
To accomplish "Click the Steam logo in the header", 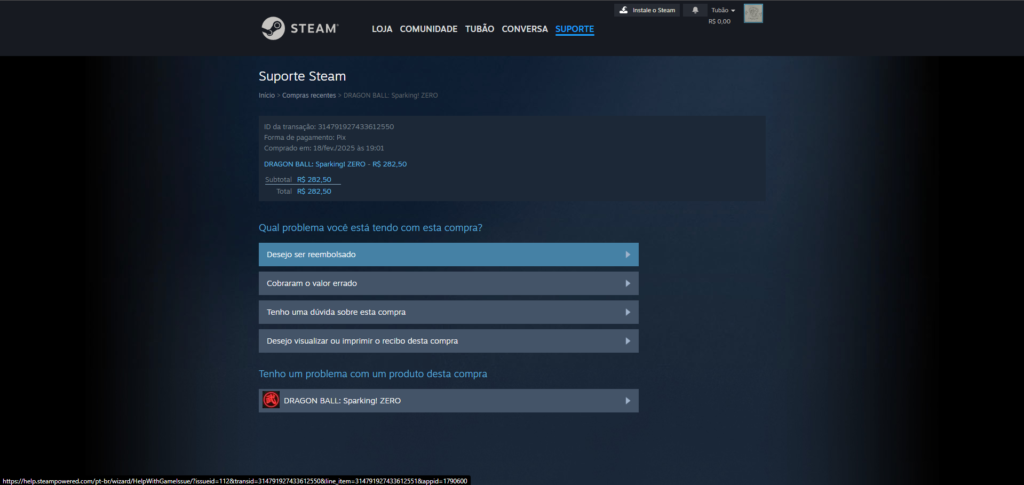I will click(300, 29).
